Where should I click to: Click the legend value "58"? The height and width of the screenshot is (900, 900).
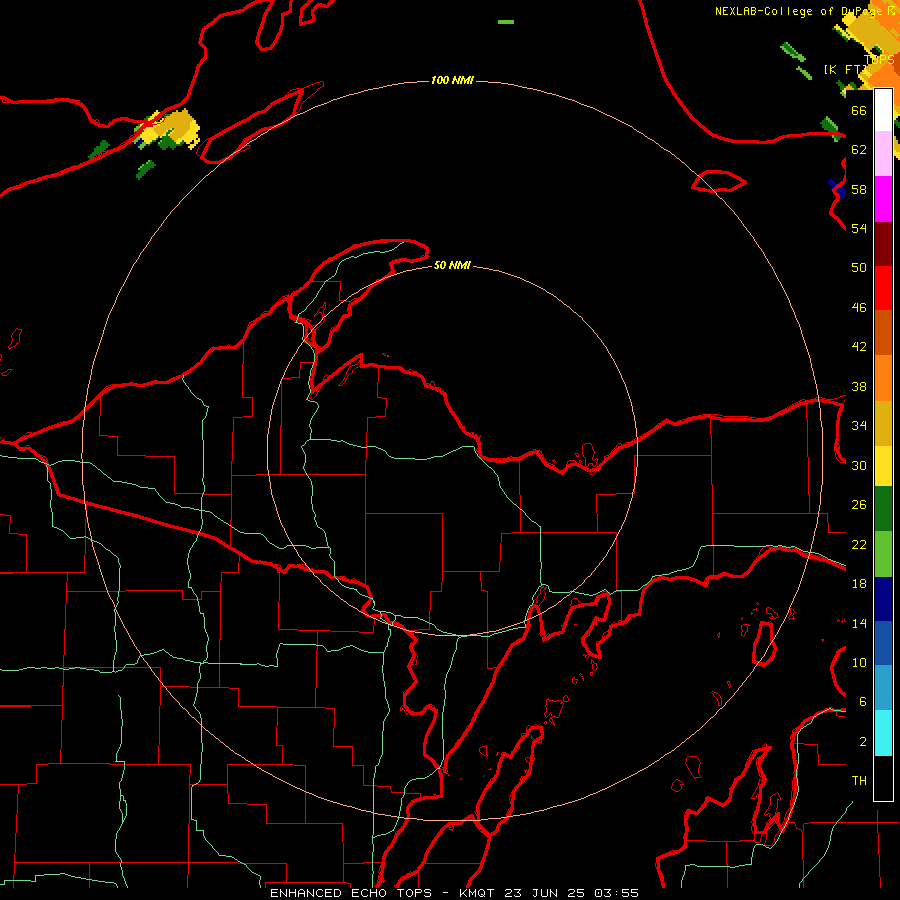(859, 189)
